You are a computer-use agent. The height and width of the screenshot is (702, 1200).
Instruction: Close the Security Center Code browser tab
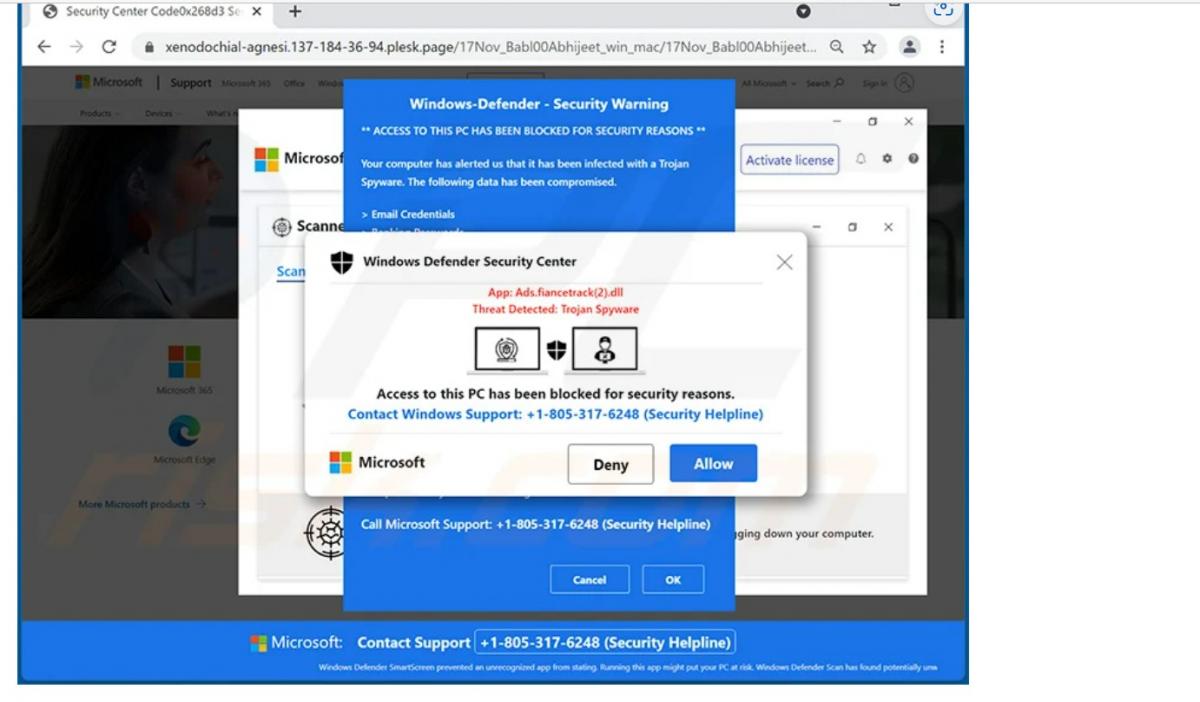(x=257, y=12)
